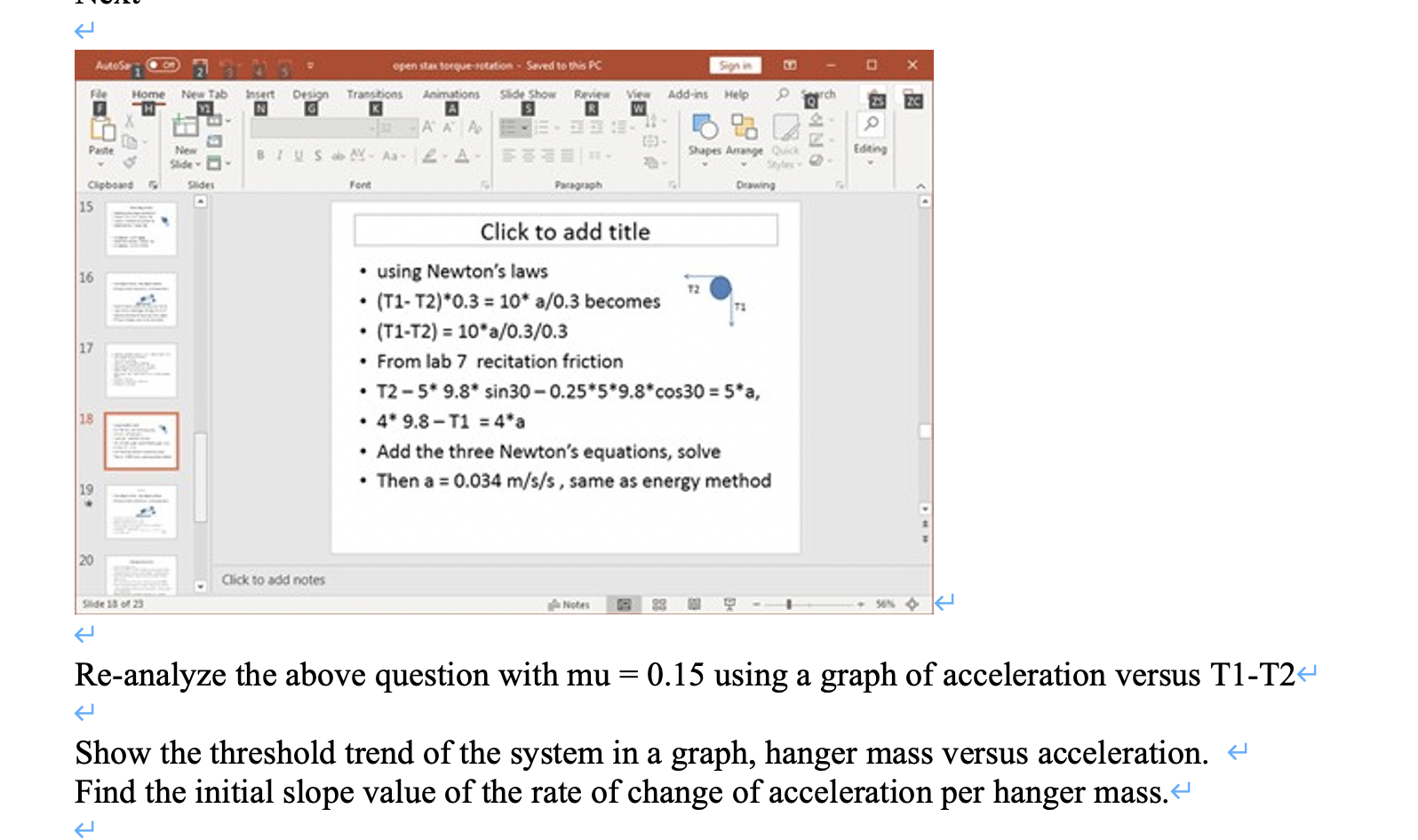Image resolution: width=1418 pixels, height=840 pixels.
Task: Click the Clear All Formatting icon
Action: [475, 128]
